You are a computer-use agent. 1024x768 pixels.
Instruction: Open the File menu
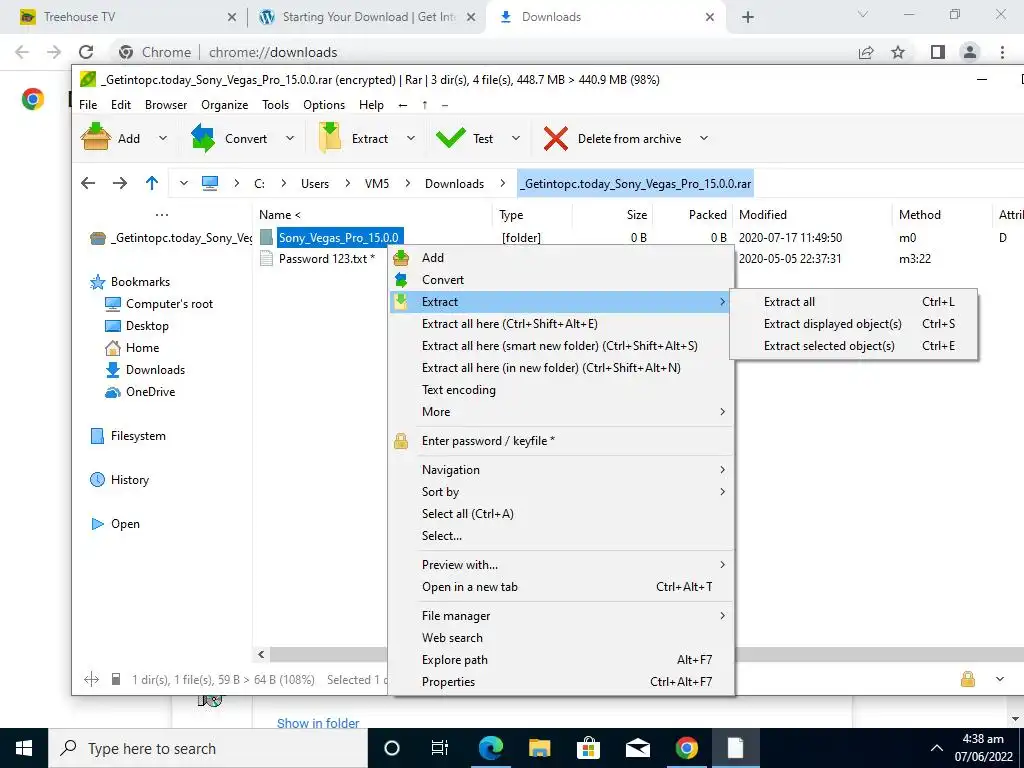click(x=88, y=104)
